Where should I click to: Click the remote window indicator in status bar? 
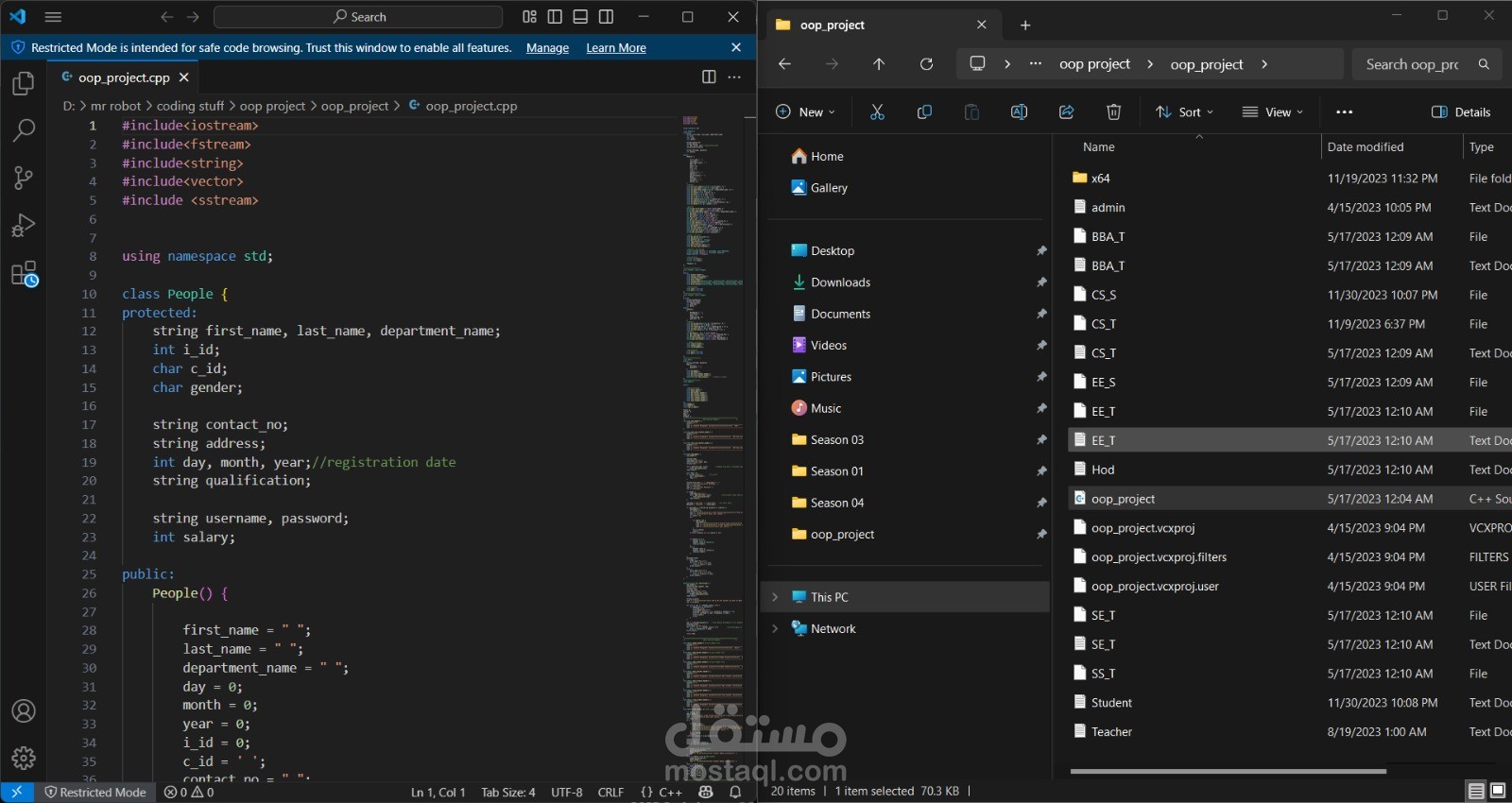click(x=17, y=793)
